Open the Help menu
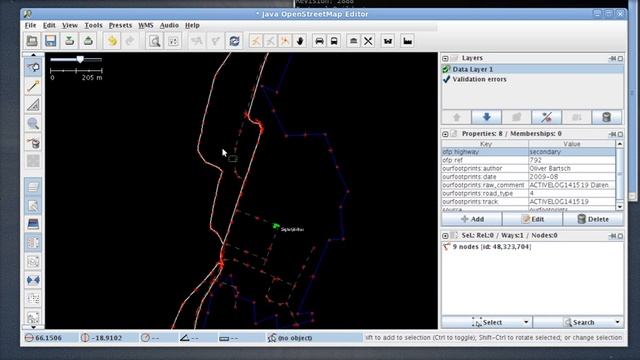The image size is (640, 360). 192,25
